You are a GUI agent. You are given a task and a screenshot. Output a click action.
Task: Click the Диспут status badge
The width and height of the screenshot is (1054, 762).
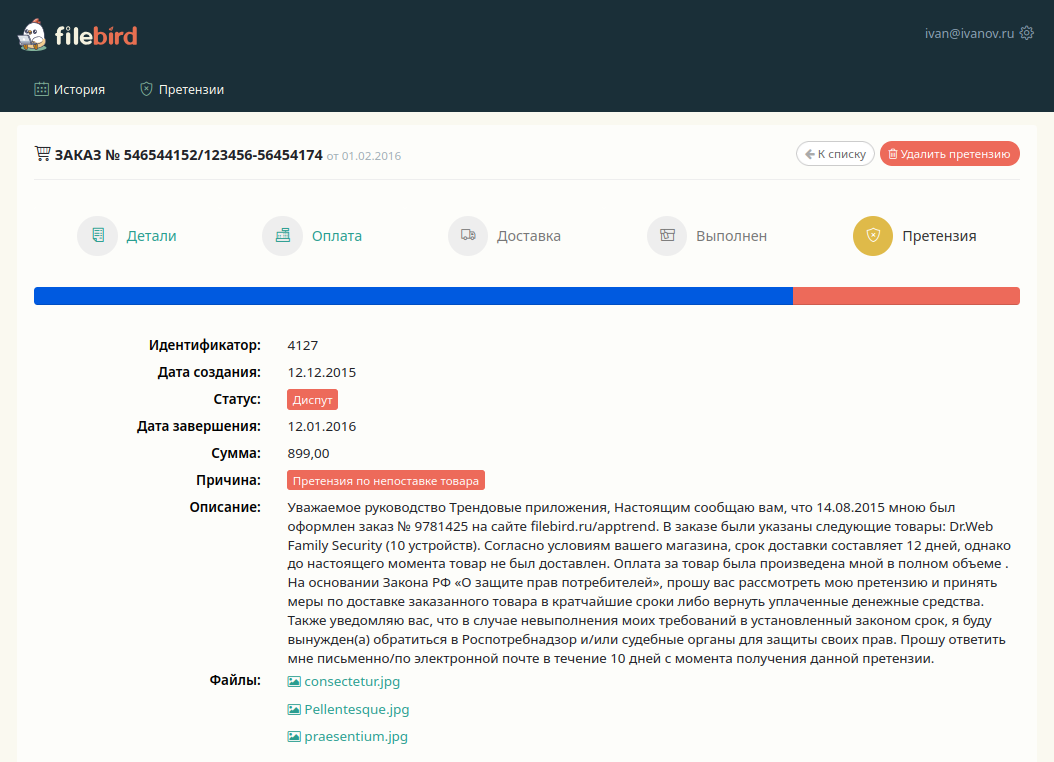point(312,400)
